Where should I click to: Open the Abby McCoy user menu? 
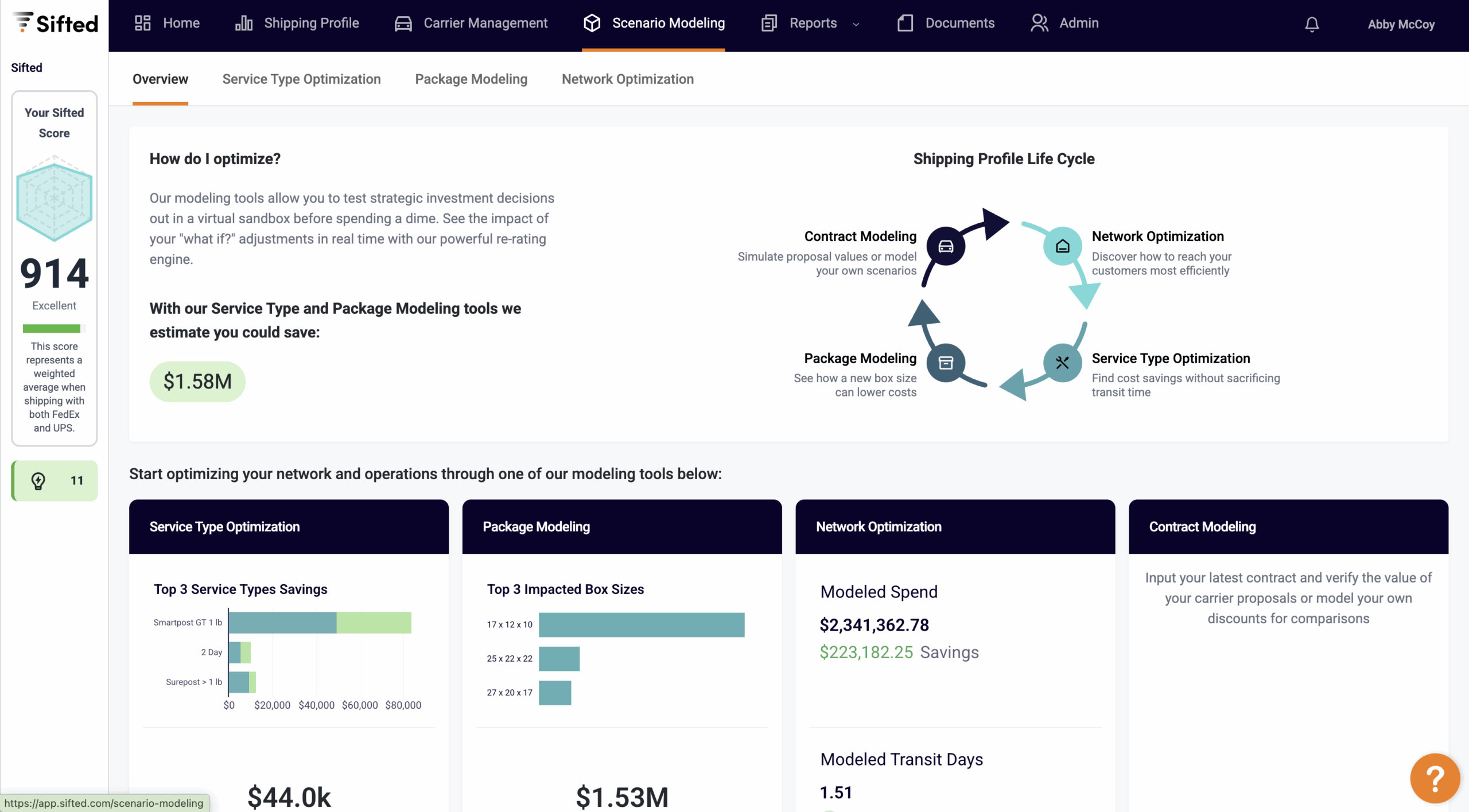[x=1401, y=24]
